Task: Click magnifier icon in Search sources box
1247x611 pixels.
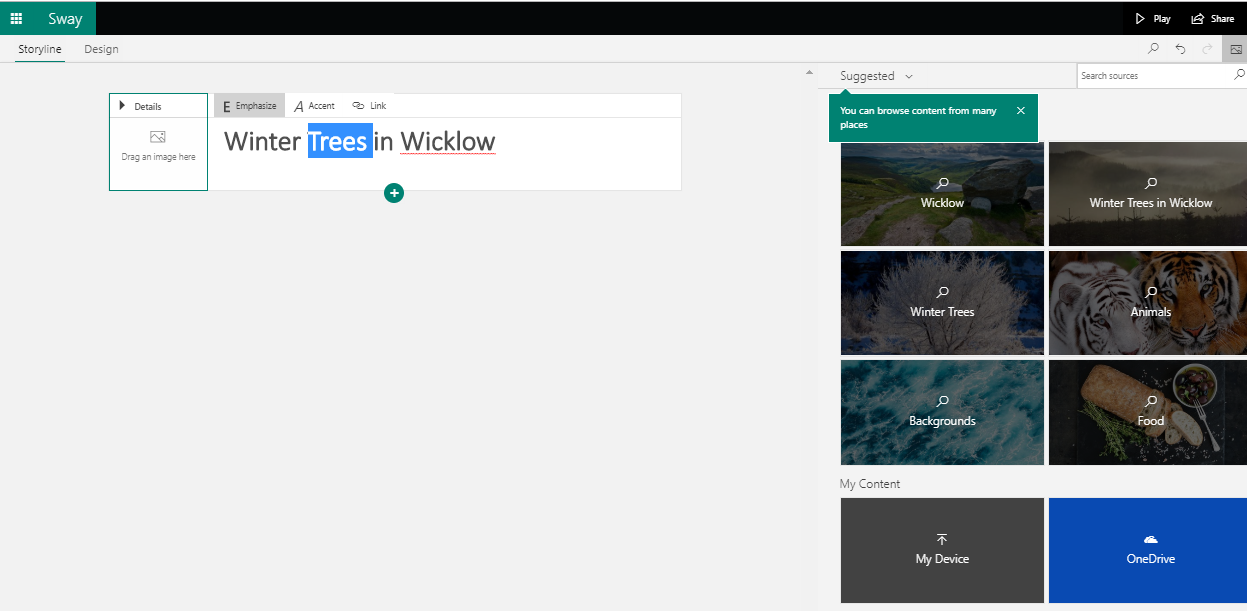Action: [1240, 75]
